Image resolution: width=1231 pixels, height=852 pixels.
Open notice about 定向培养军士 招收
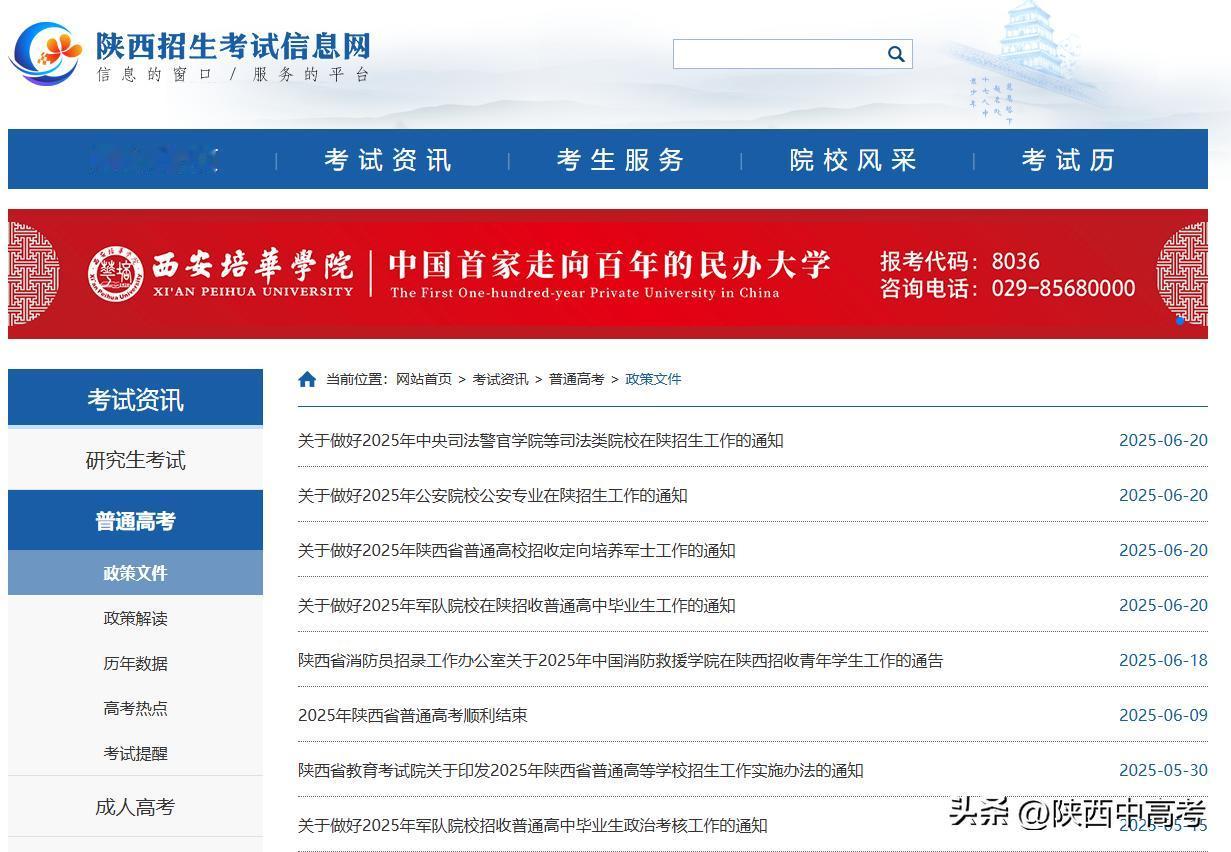tap(516, 550)
